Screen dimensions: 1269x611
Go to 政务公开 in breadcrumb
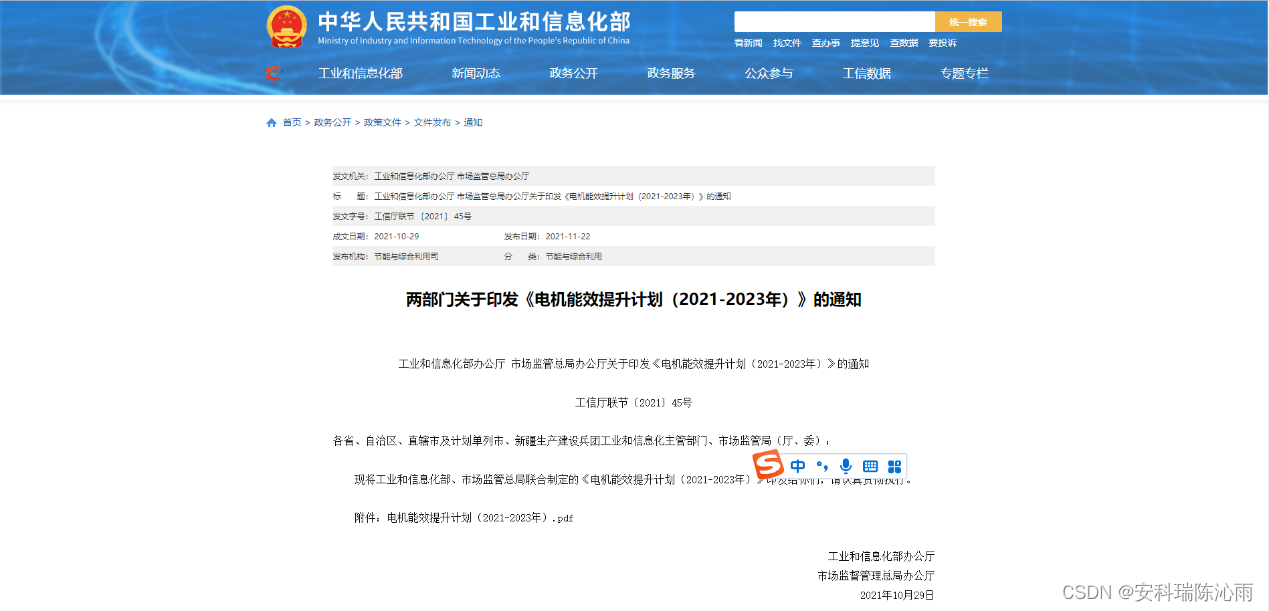click(x=333, y=122)
